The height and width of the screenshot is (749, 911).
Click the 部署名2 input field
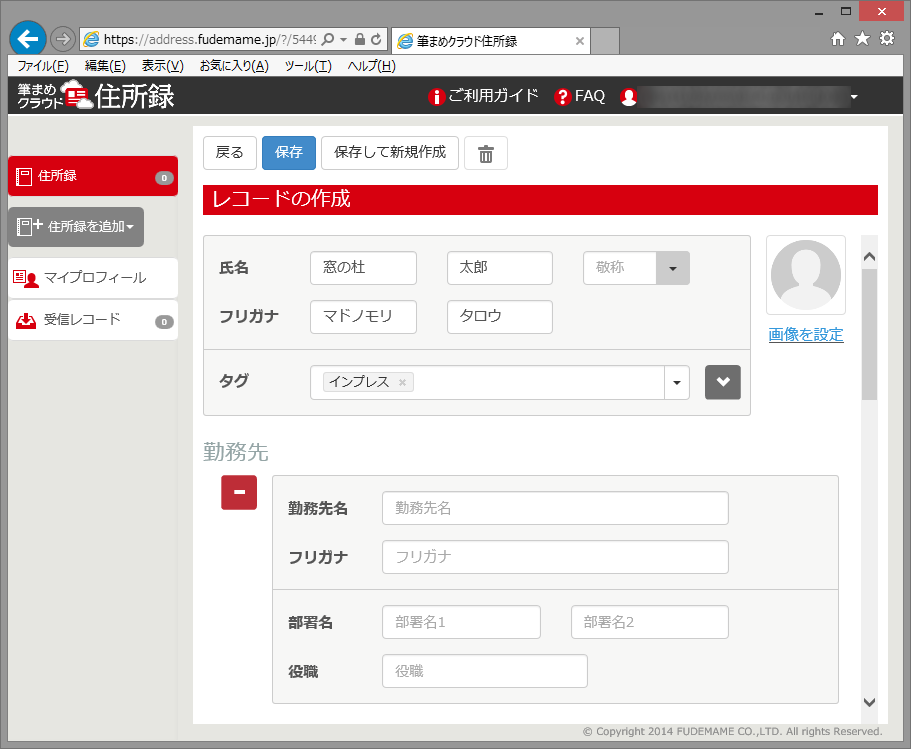(650, 622)
